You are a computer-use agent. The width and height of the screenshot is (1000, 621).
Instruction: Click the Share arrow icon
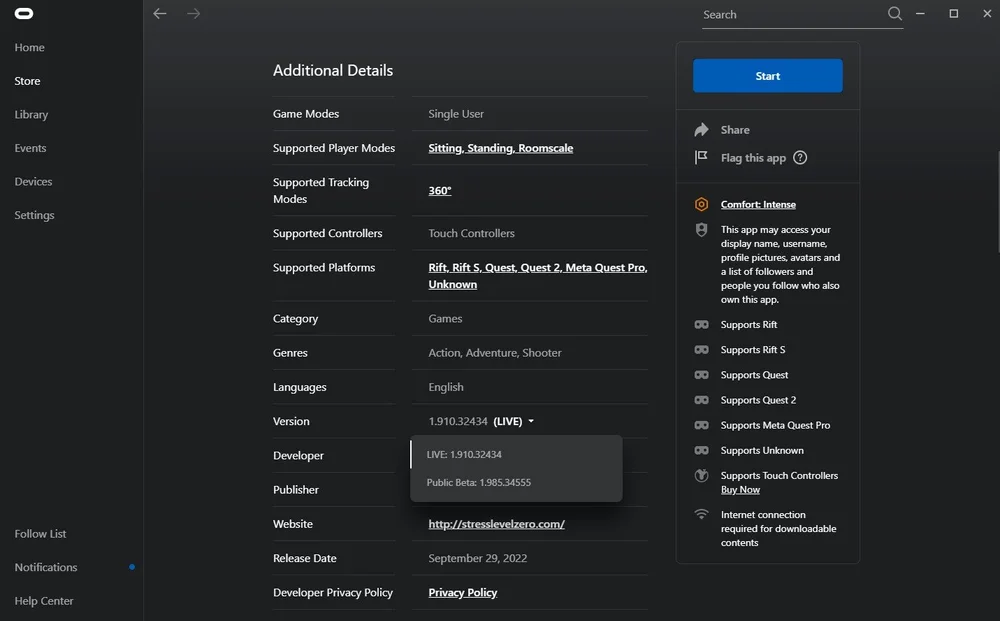702,130
